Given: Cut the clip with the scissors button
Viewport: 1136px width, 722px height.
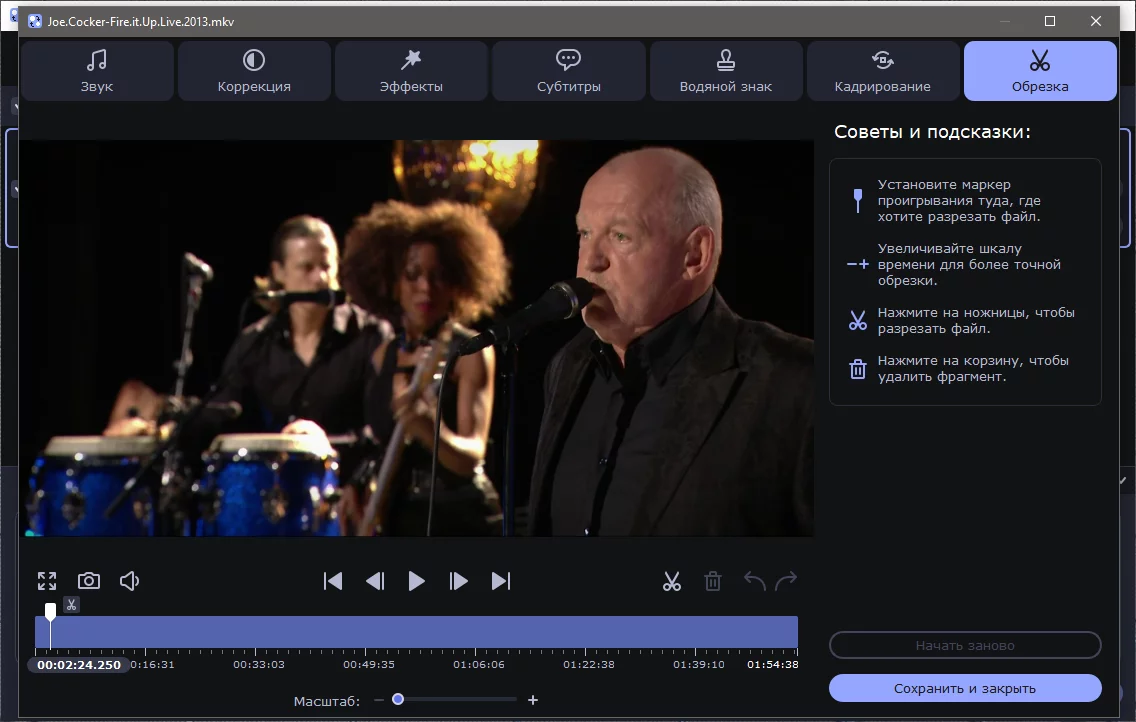Looking at the screenshot, I should (x=672, y=581).
